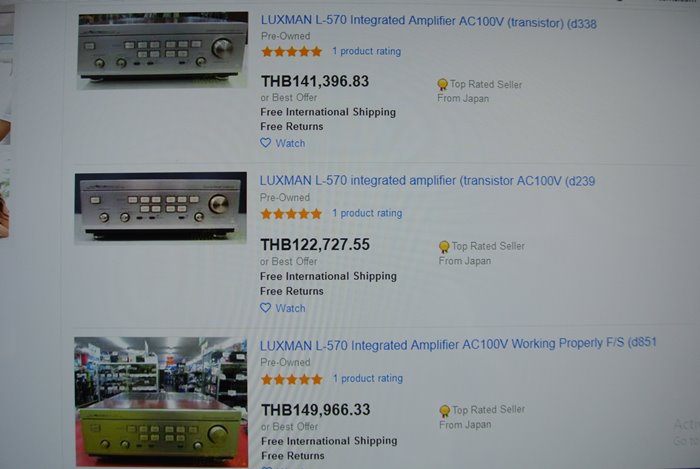Open LUXMAN L-570 Working Properly F/S listing
700x469 pixels.
(458, 344)
